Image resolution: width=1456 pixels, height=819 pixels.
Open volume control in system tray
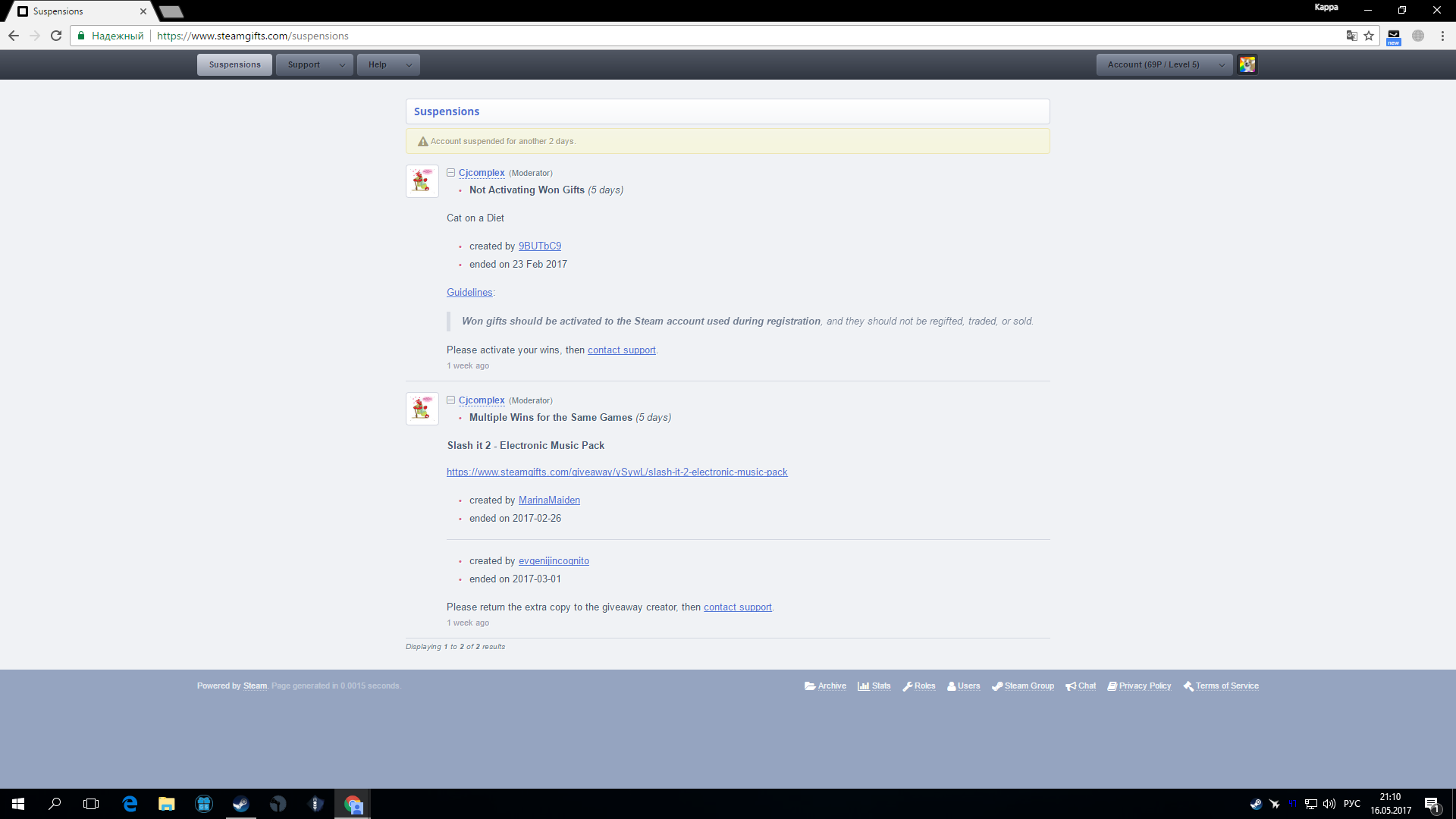pyautogui.click(x=1329, y=804)
